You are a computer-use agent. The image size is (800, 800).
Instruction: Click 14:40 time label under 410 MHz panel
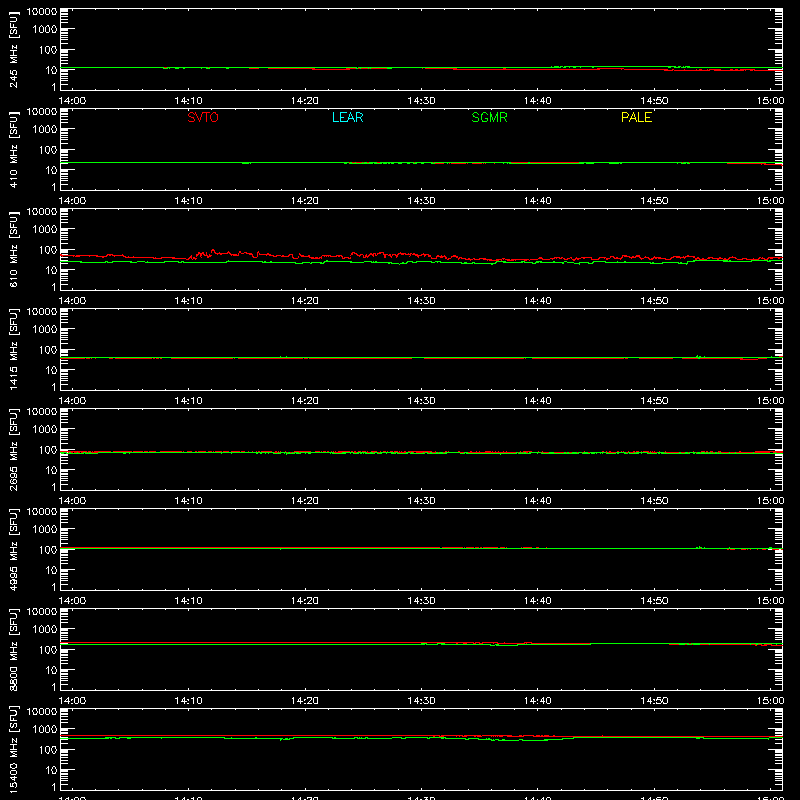point(538,201)
